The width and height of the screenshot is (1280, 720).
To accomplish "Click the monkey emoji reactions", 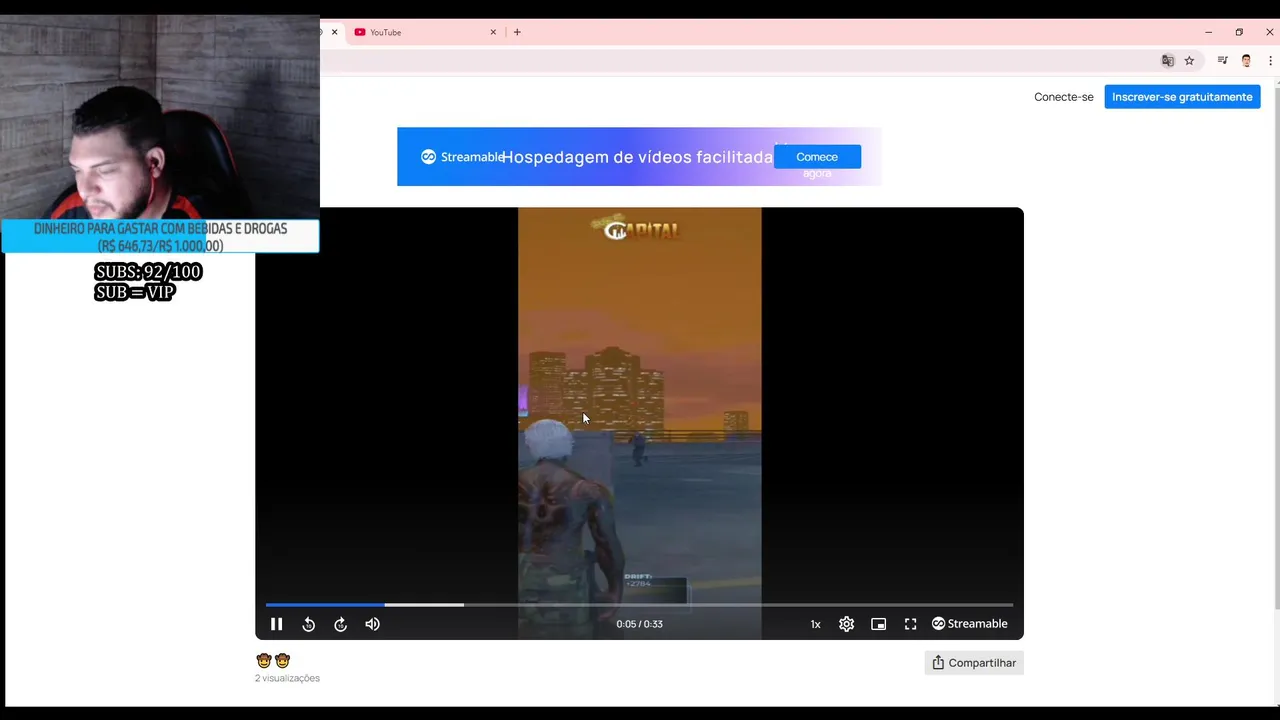I will click(273, 661).
